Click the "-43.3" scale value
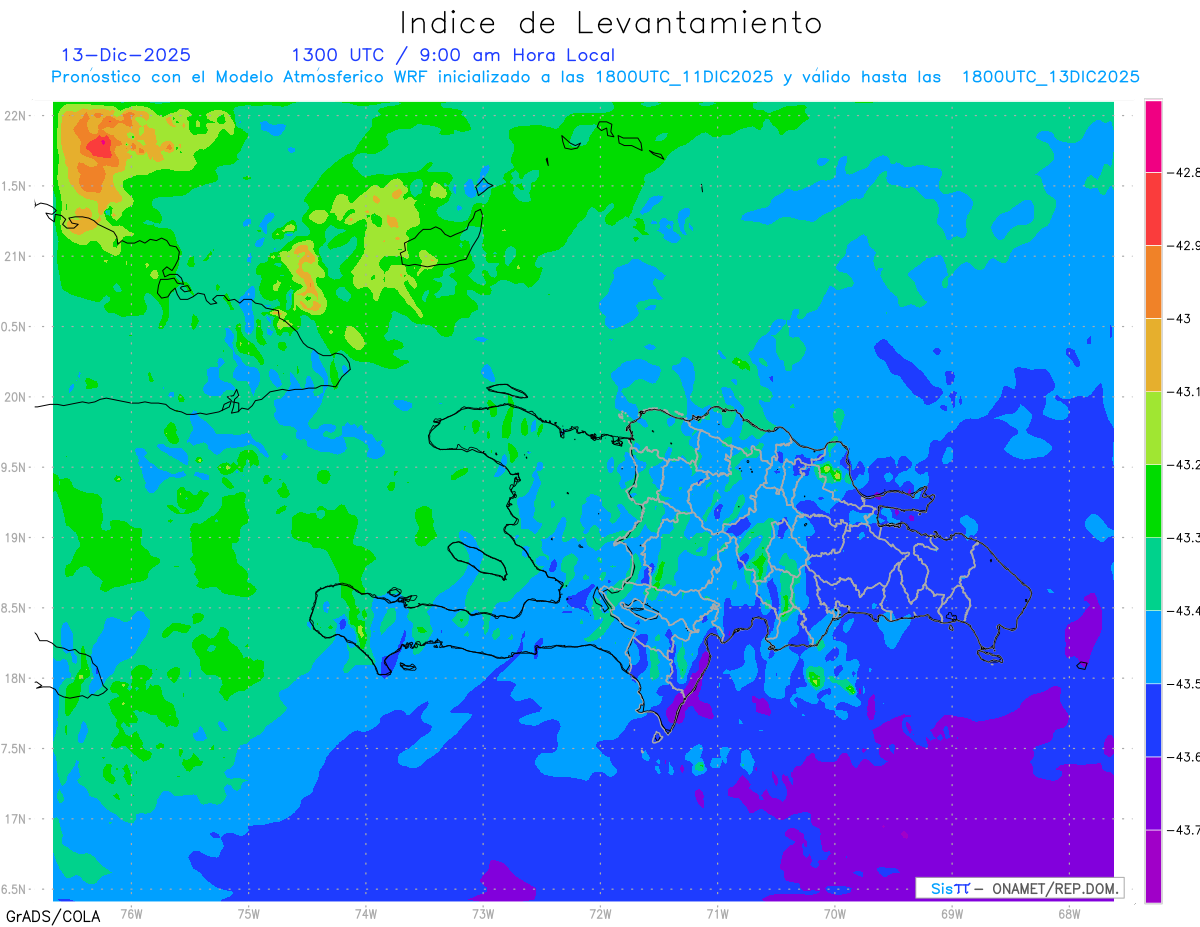Image resolution: width=1200 pixels, height=927 pixels. [1183, 538]
